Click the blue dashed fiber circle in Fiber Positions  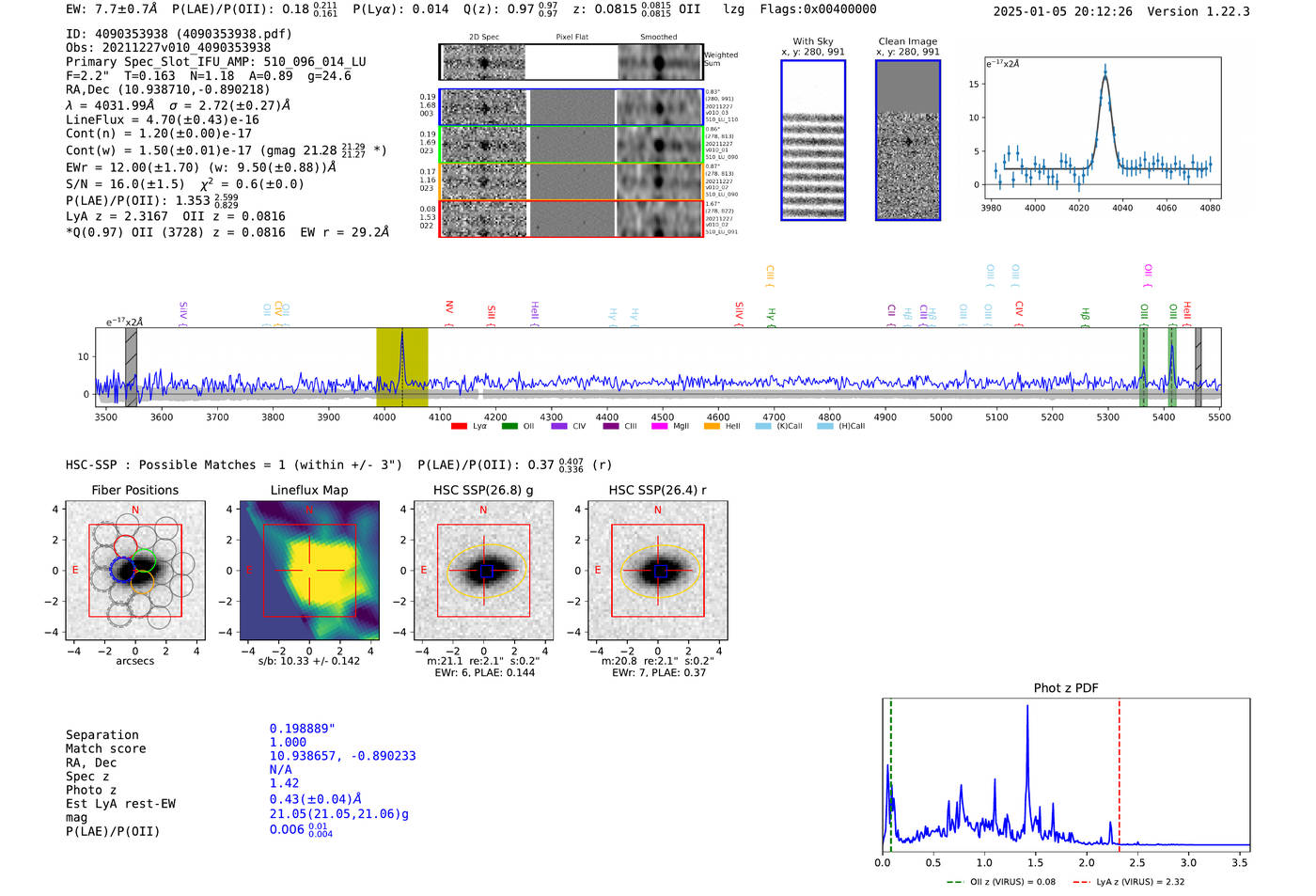(122, 570)
